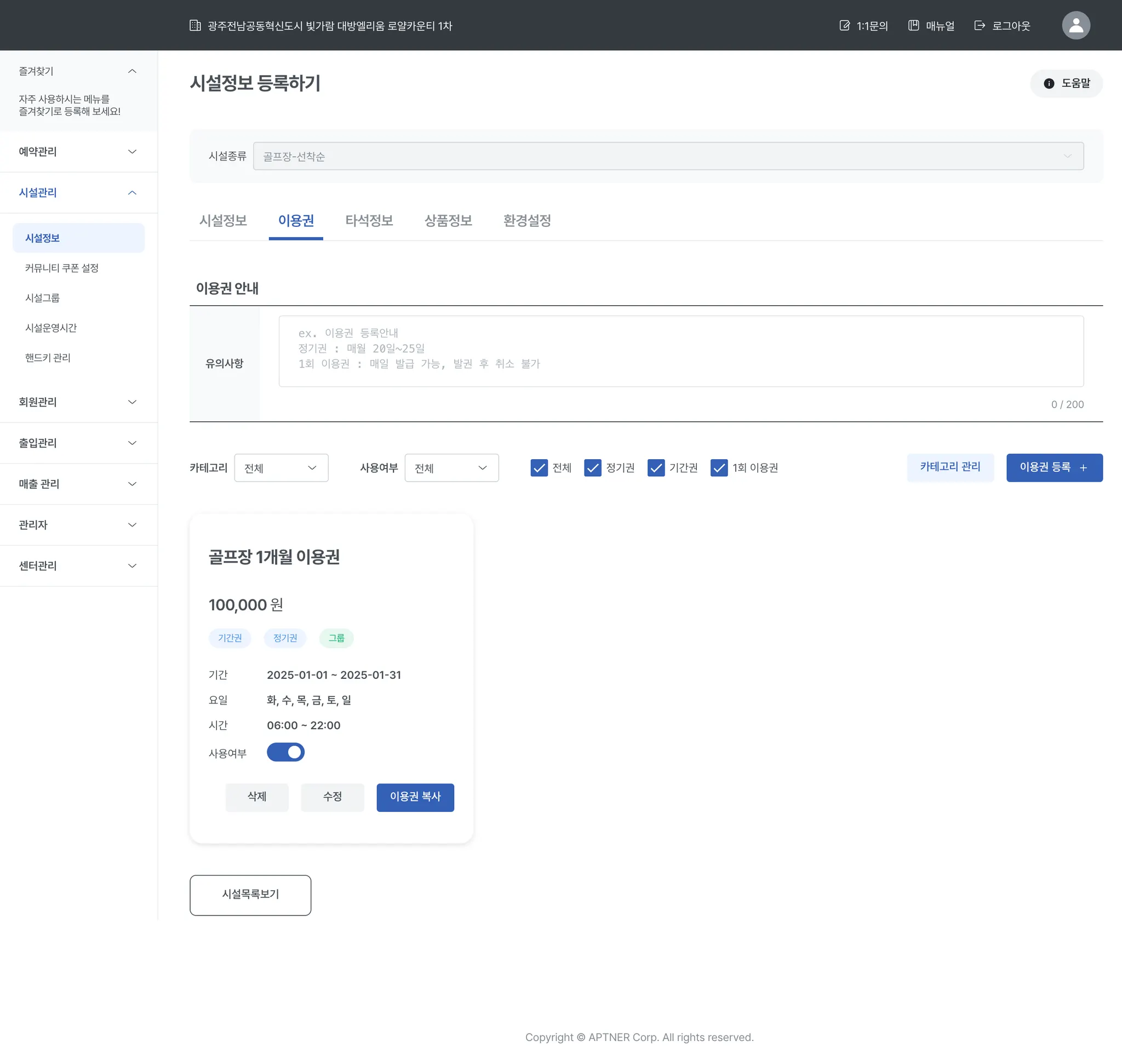This screenshot has height=1064, width=1122.
Task: Collapse 즐겨찾기 with the up chevron
Action: click(x=132, y=71)
